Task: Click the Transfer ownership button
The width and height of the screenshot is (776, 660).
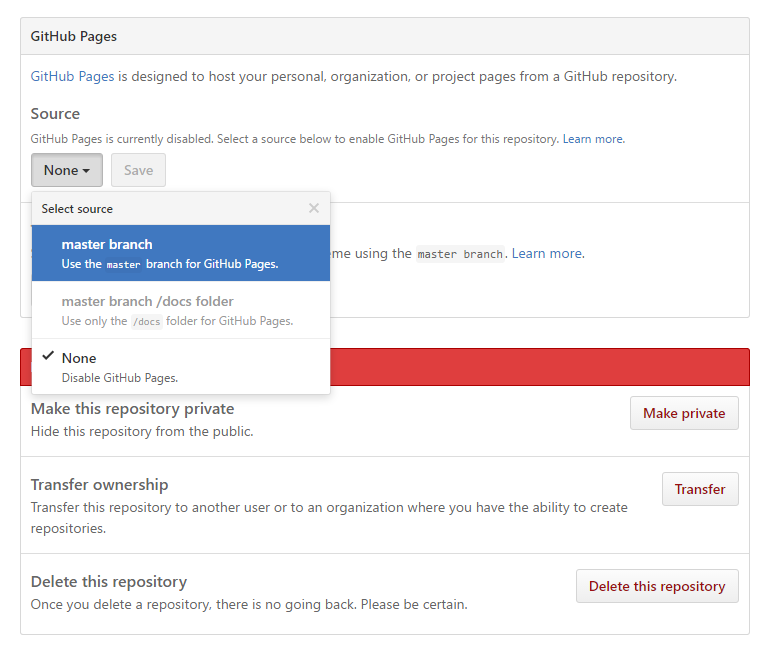Action: [x=700, y=489]
